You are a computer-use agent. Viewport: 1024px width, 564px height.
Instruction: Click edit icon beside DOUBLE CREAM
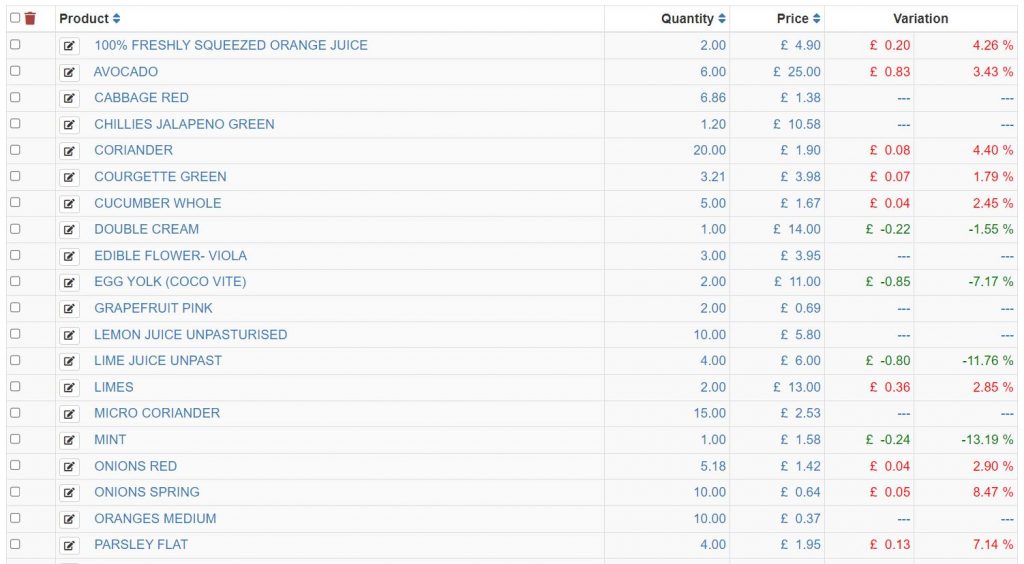[69, 230]
